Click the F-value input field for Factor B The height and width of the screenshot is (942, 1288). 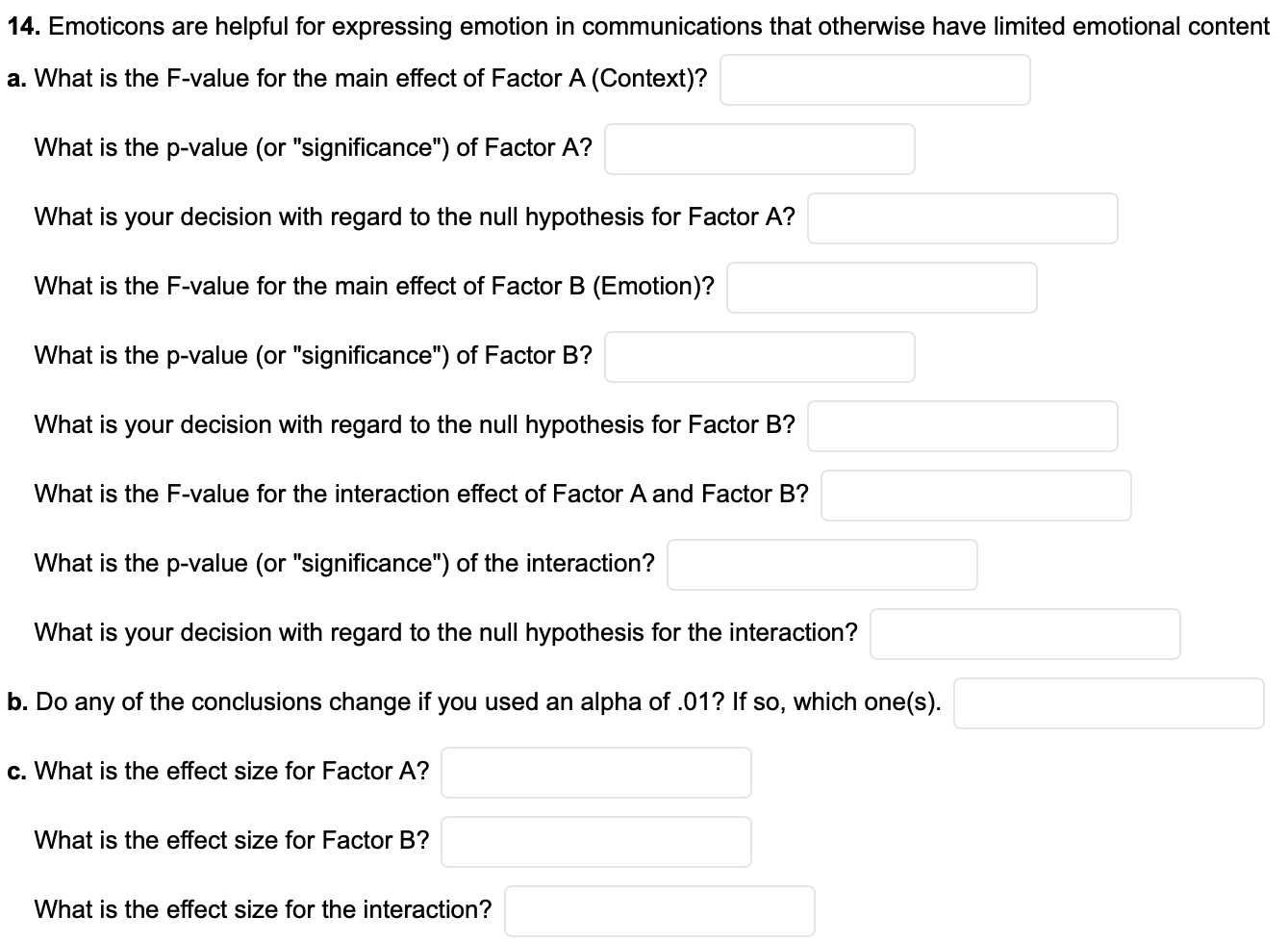tap(882, 287)
